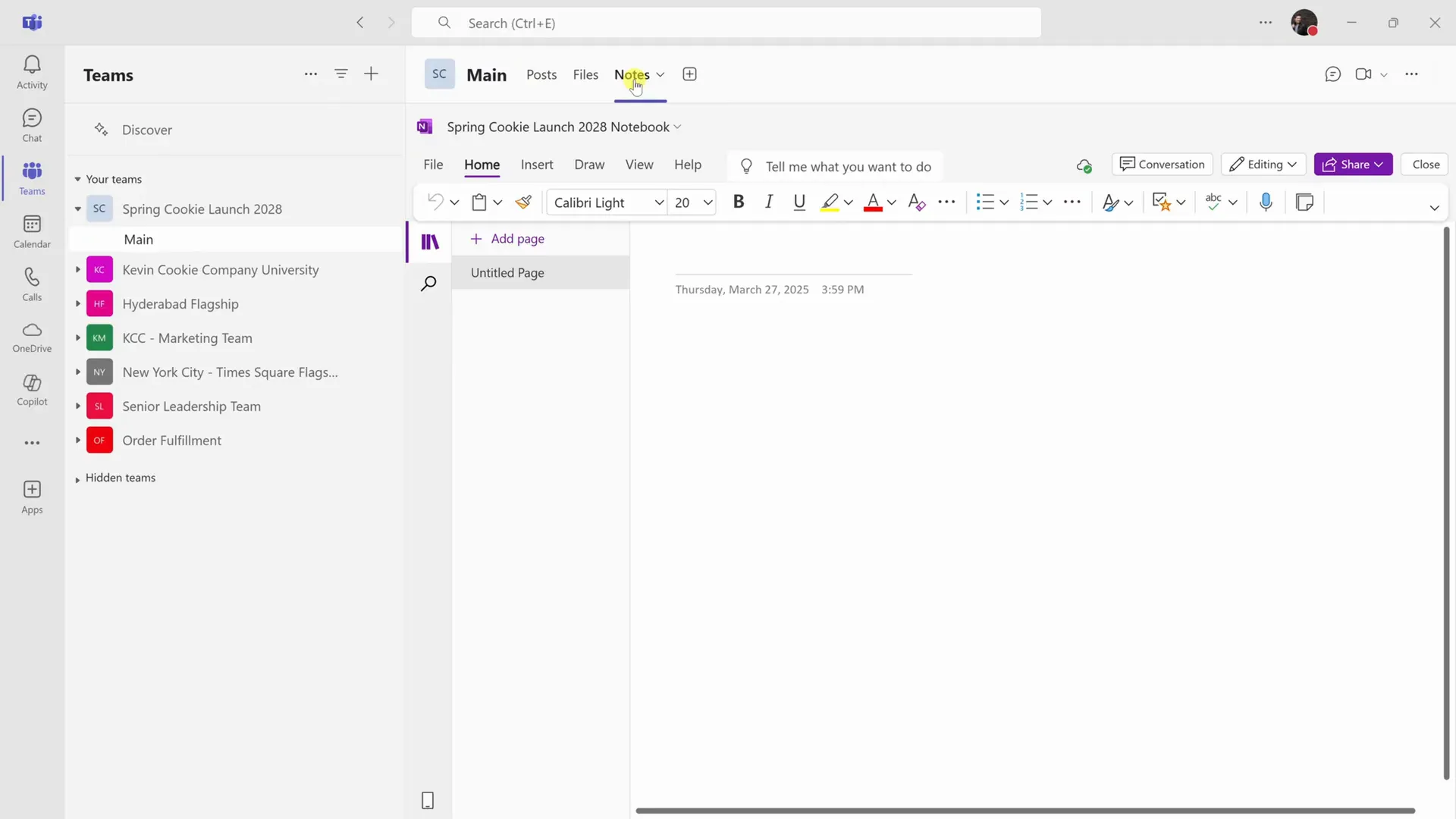Expand the highlight color dropdown arrow
1456x819 pixels.
(x=849, y=202)
